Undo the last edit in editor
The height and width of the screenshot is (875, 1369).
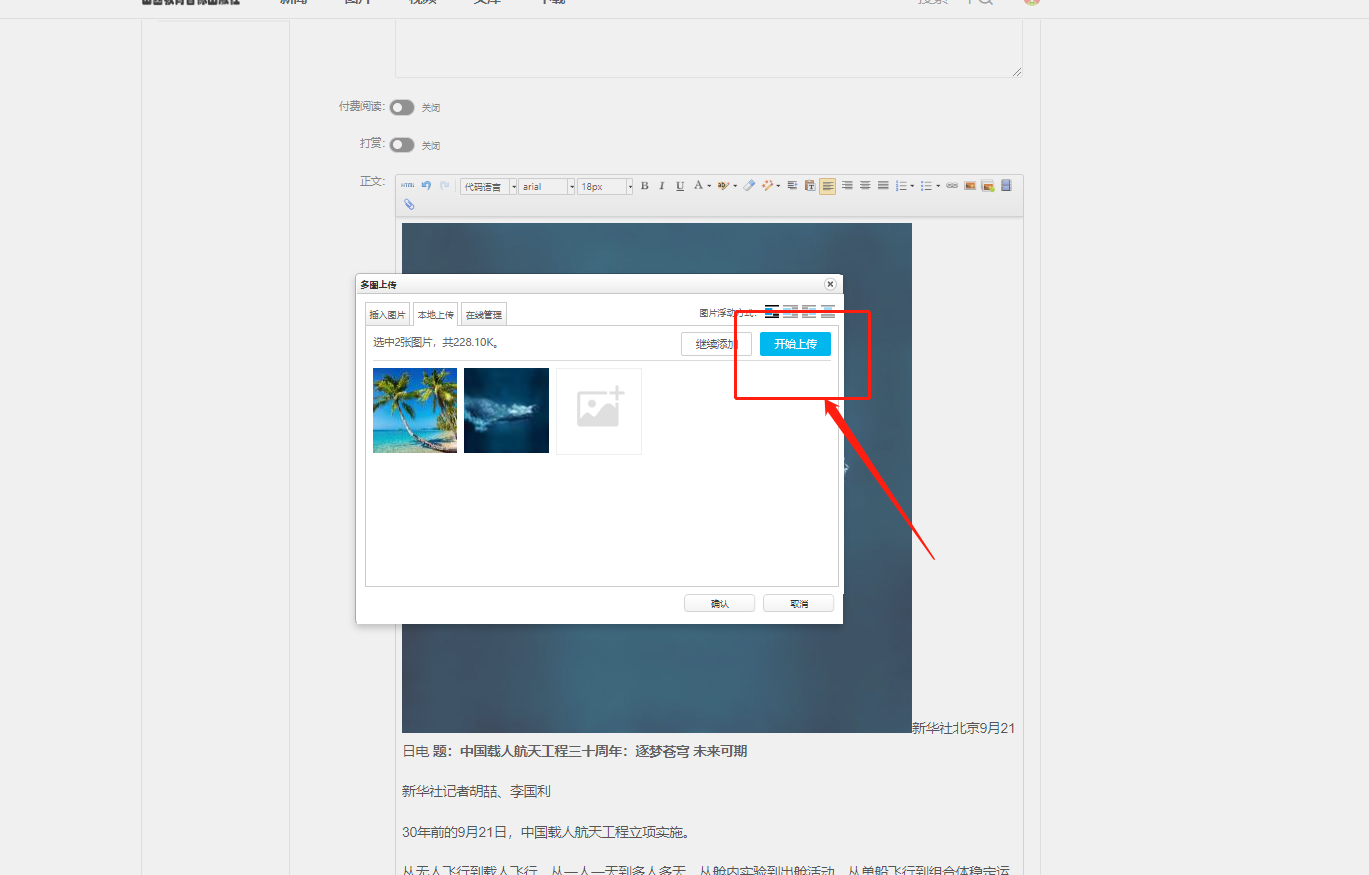[x=426, y=186]
